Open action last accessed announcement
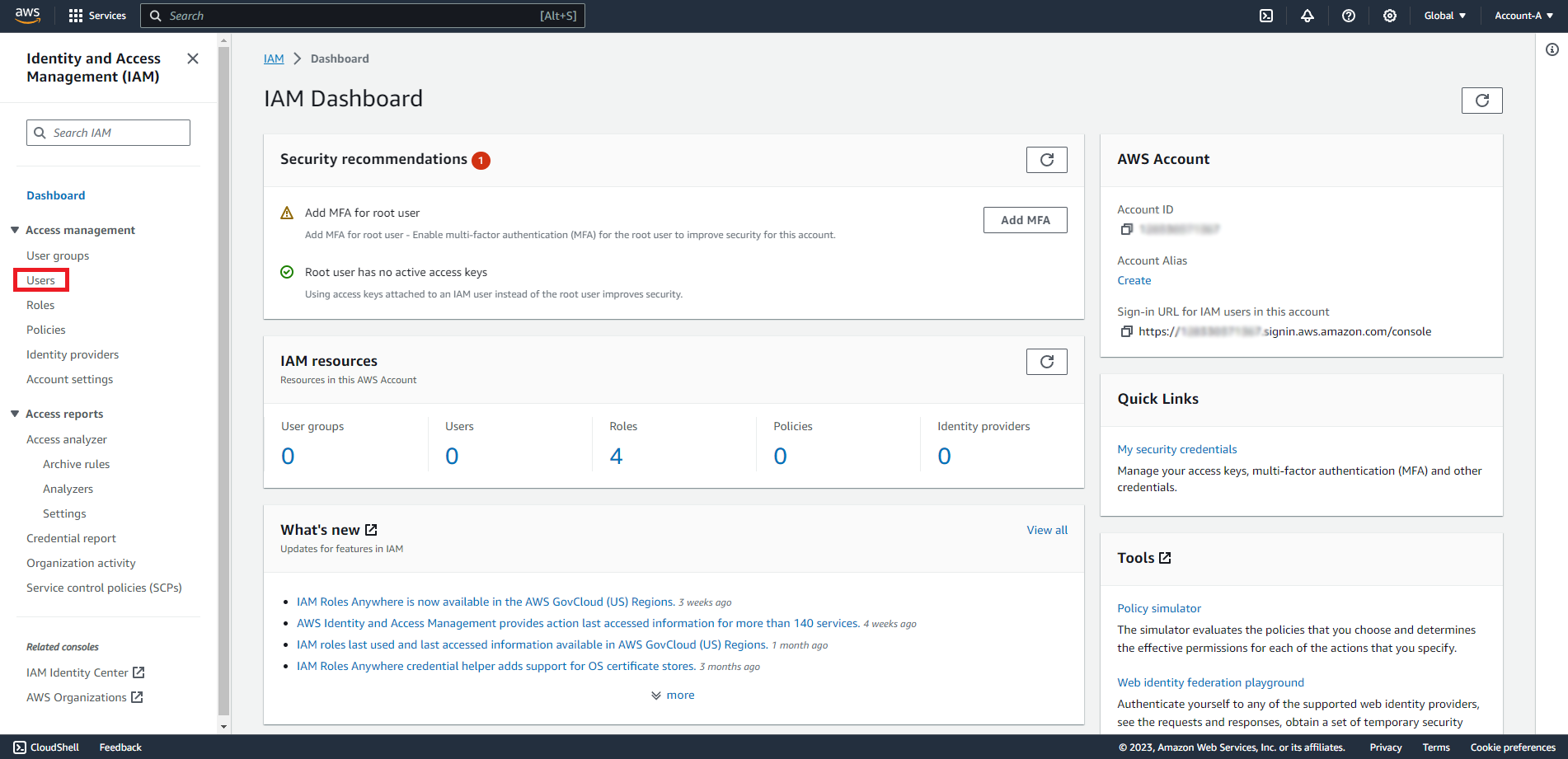This screenshot has height=759, width=1568. tap(578, 624)
